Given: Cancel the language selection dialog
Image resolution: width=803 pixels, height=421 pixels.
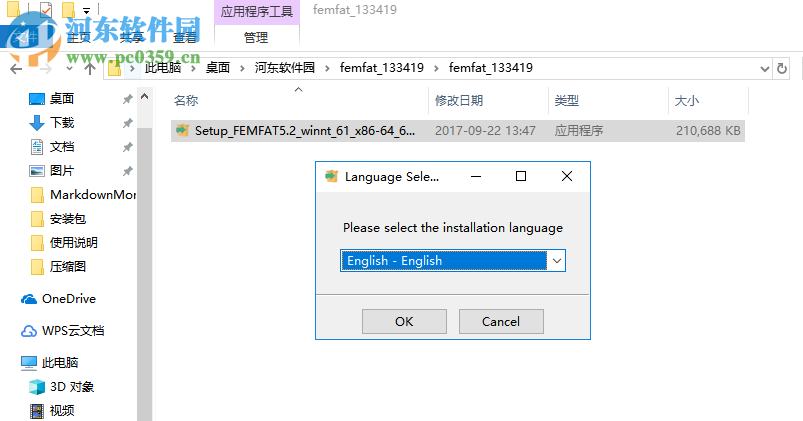Looking at the screenshot, I should tap(501, 322).
